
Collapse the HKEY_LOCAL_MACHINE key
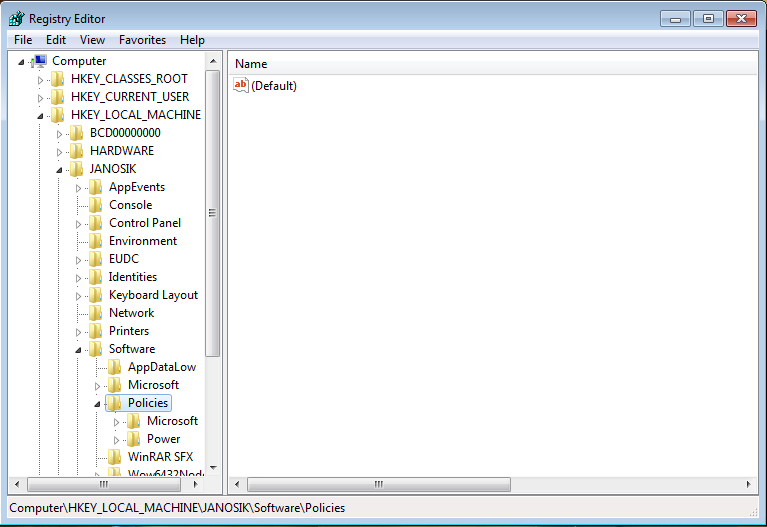(x=41, y=116)
